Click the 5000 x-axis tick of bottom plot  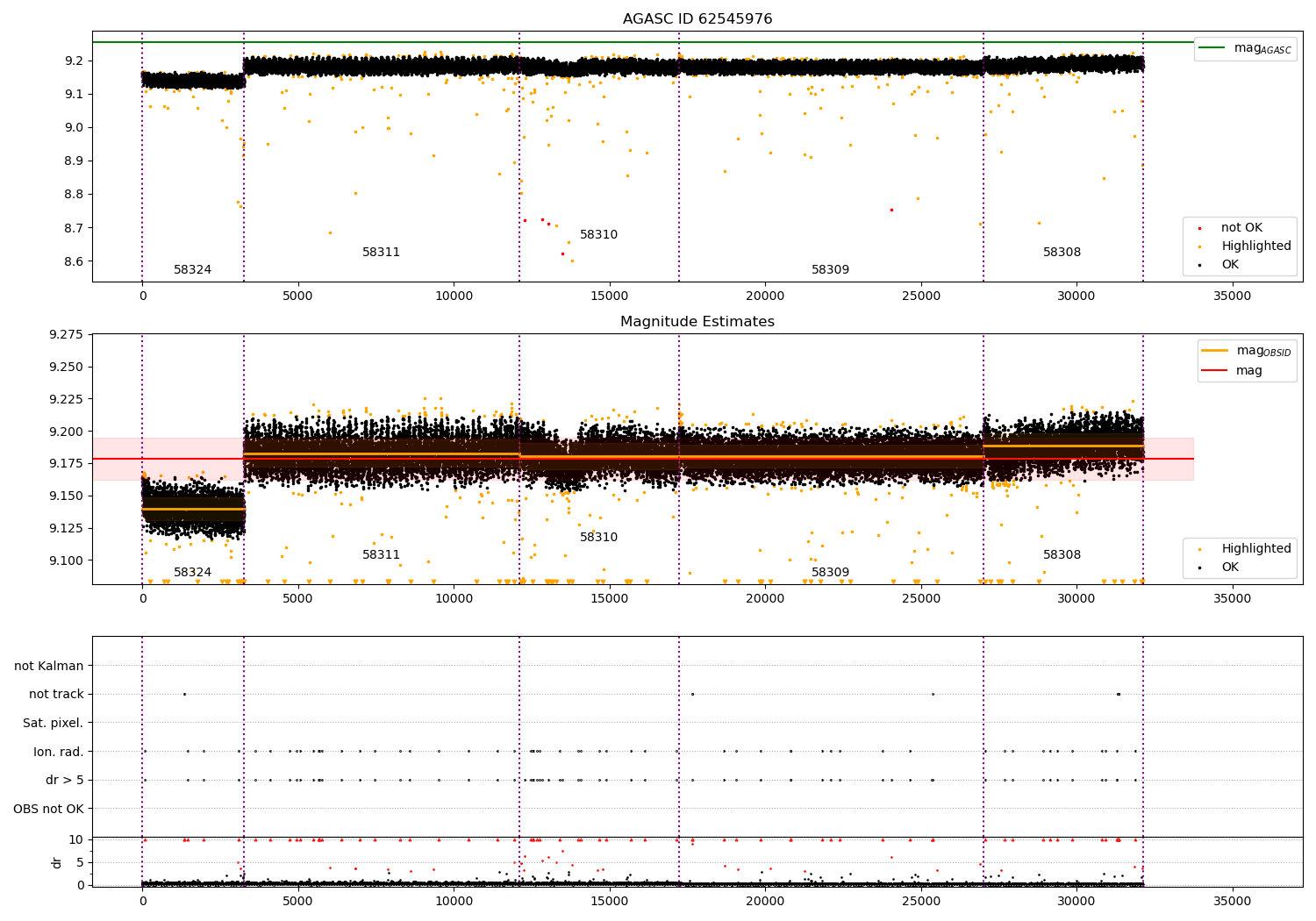tap(297, 901)
